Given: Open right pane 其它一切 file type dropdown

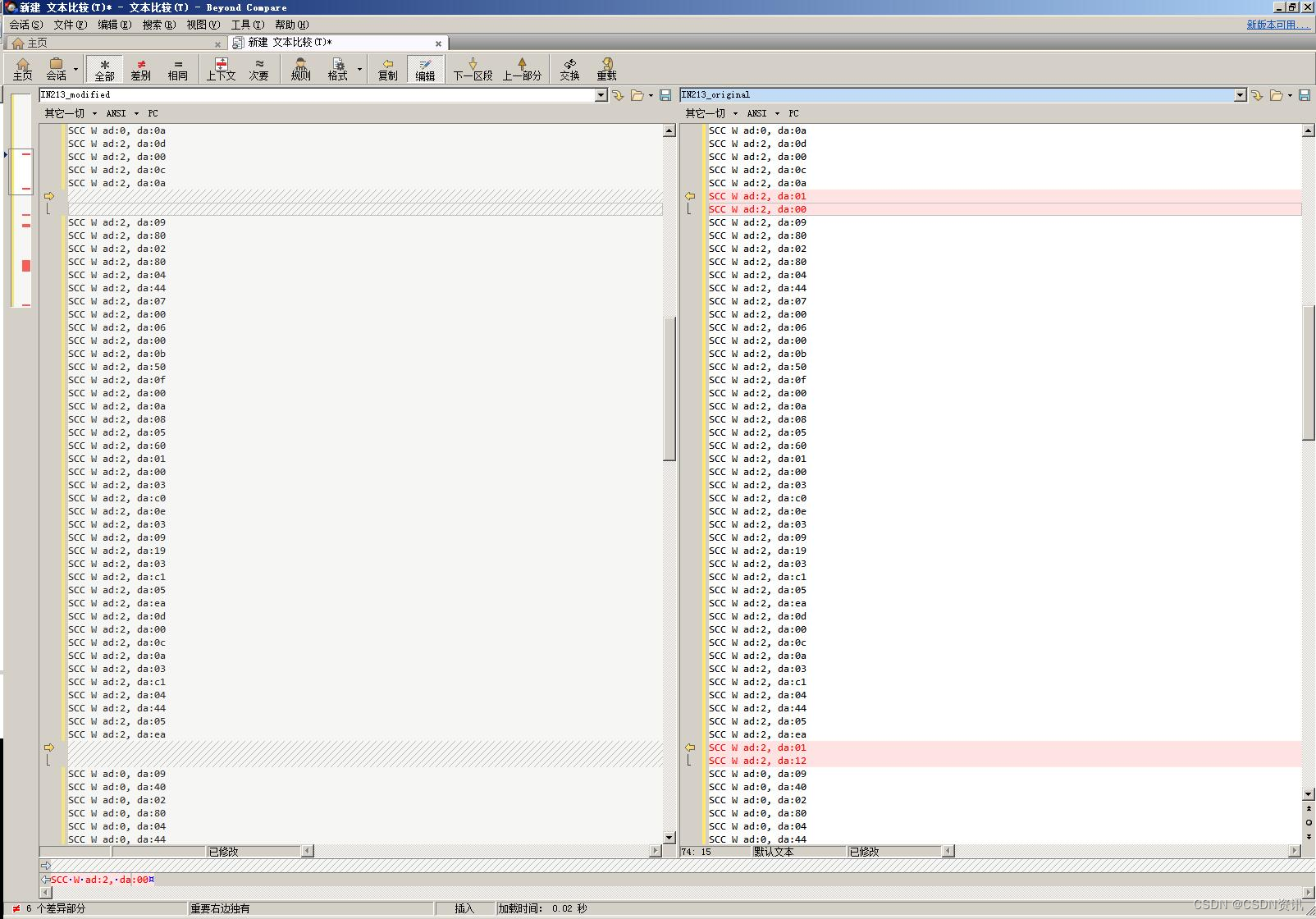Looking at the screenshot, I should click(711, 113).
